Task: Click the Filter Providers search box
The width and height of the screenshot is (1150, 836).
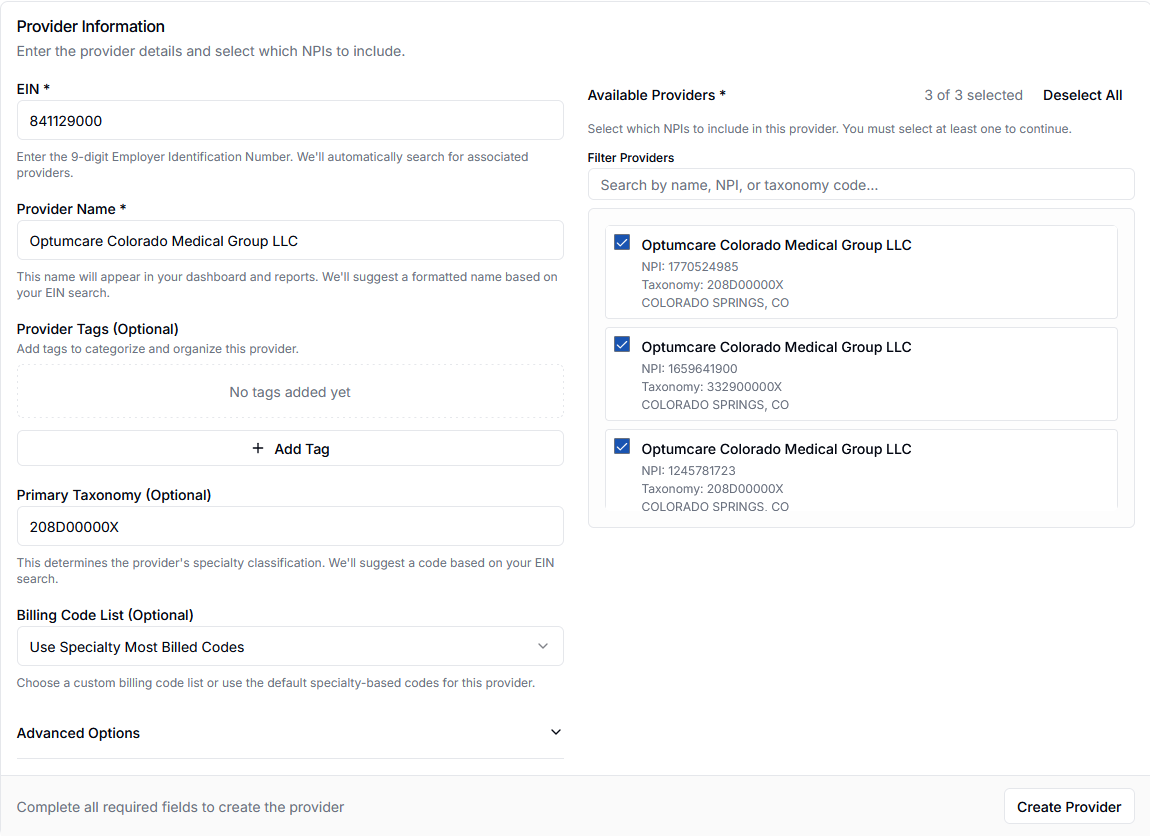Action: pos(860,184)
